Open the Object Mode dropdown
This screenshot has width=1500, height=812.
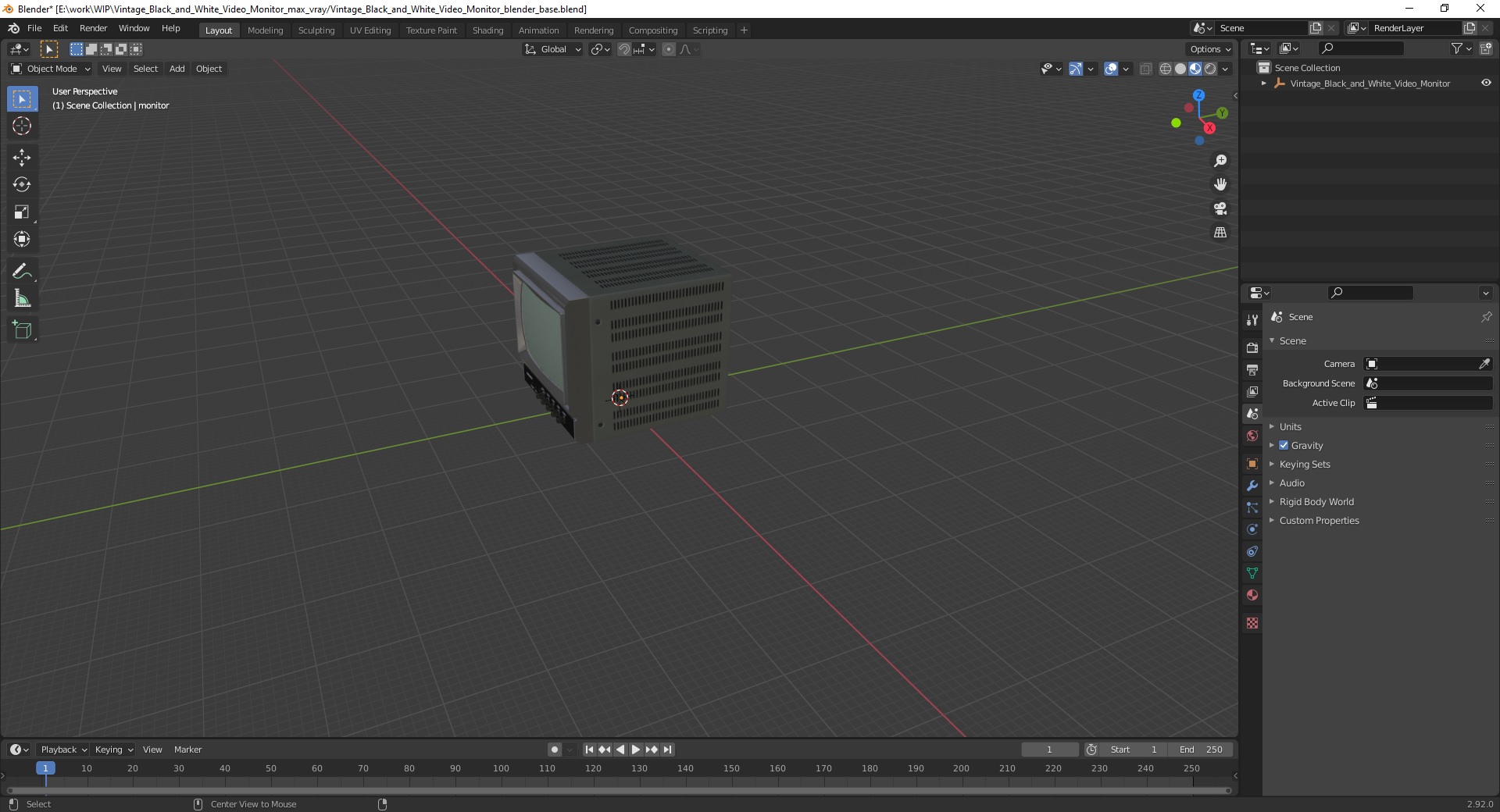(51, 69)
